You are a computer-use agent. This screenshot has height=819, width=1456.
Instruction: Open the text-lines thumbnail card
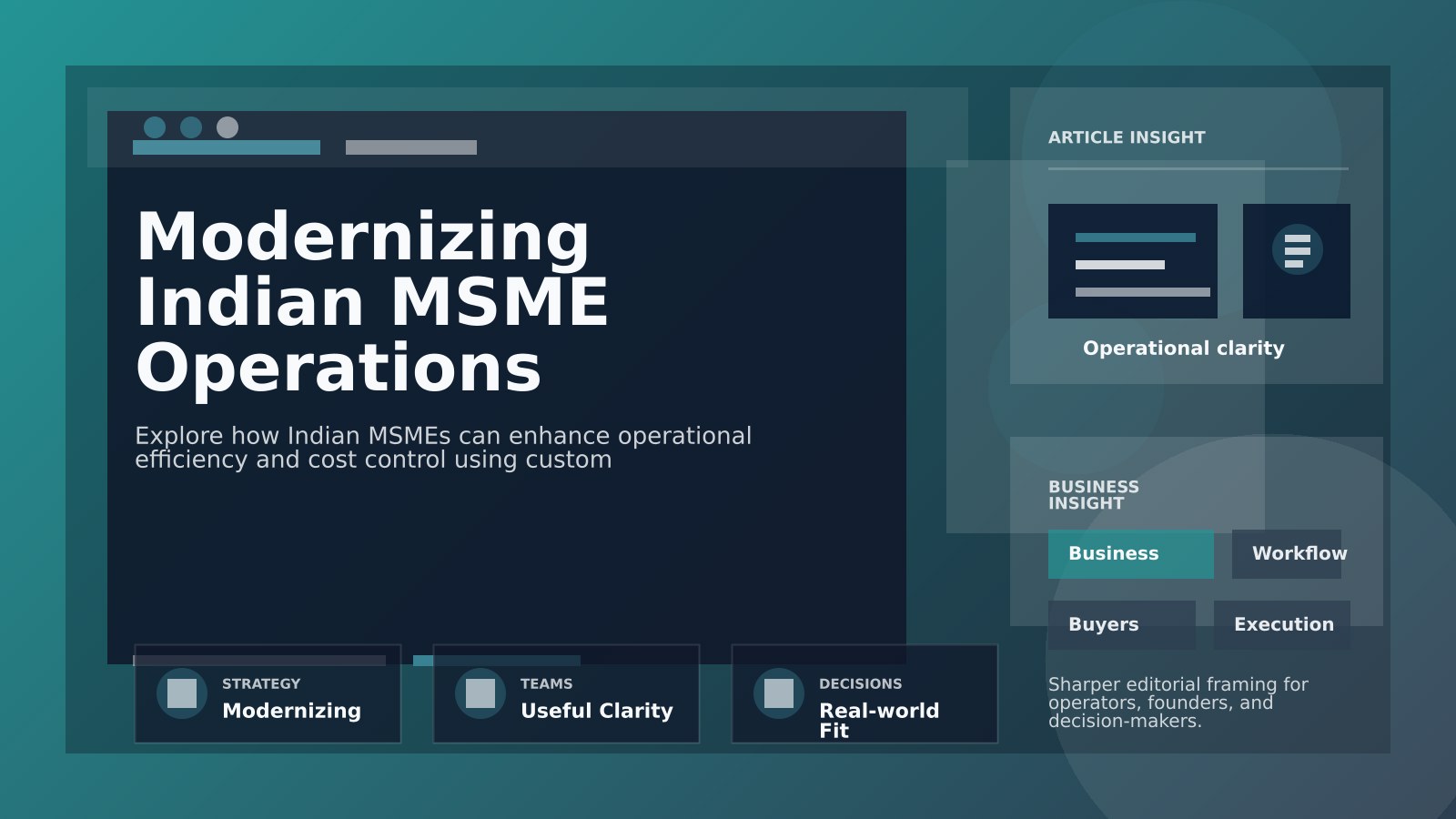pyautogui.click(x=1133, y=261)
